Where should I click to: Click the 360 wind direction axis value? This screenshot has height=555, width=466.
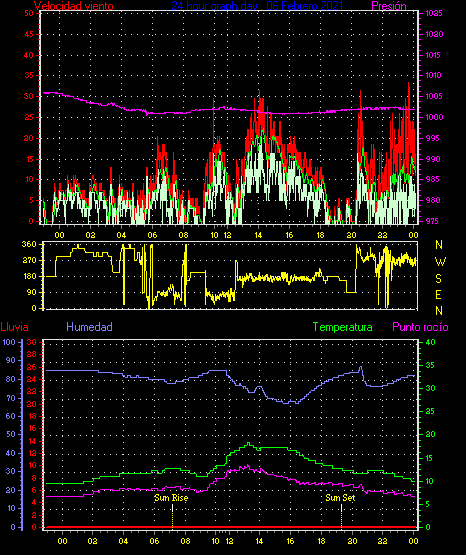[29, 244]
